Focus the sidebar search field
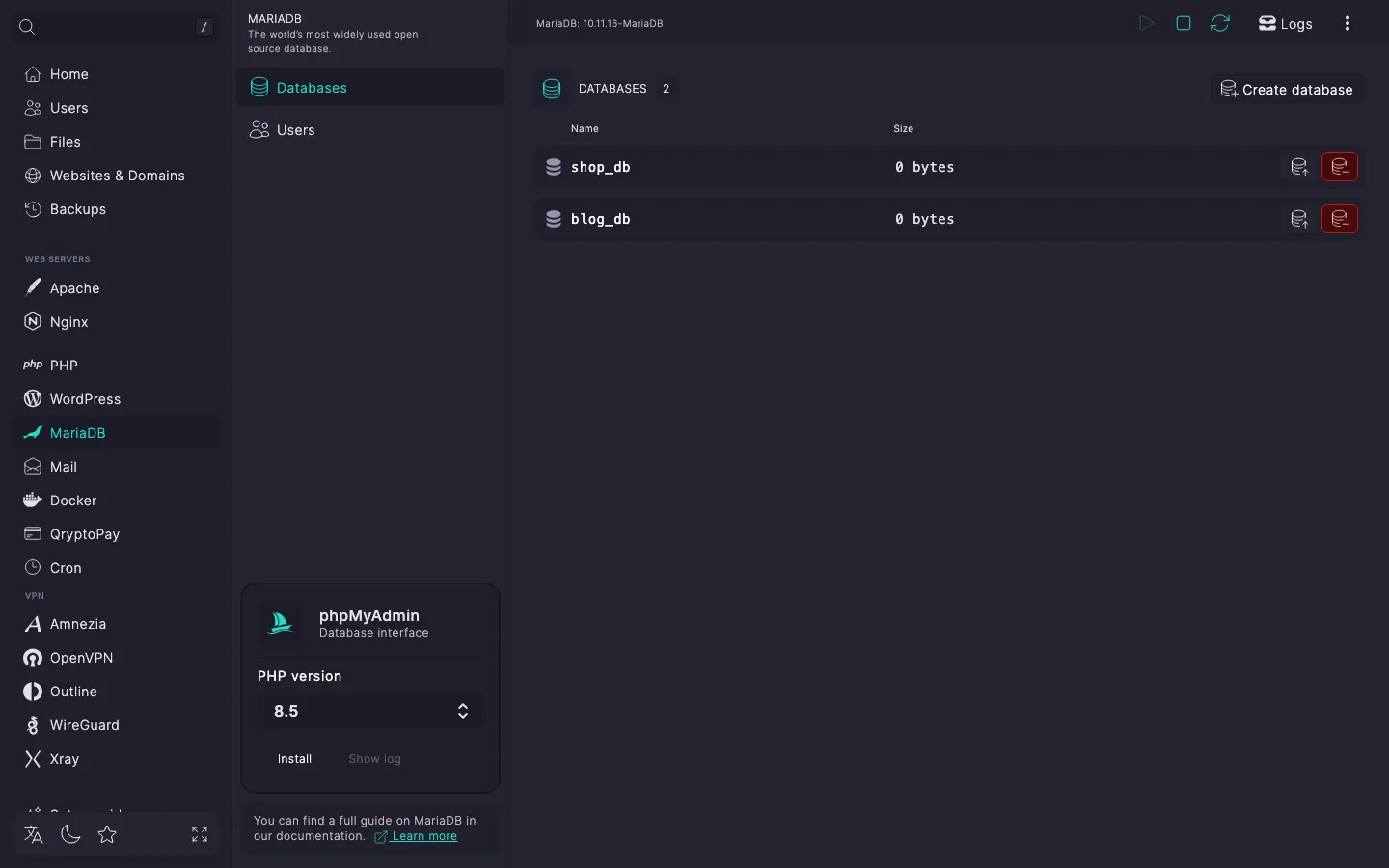 pyautogui.click(x=116, y=27)
